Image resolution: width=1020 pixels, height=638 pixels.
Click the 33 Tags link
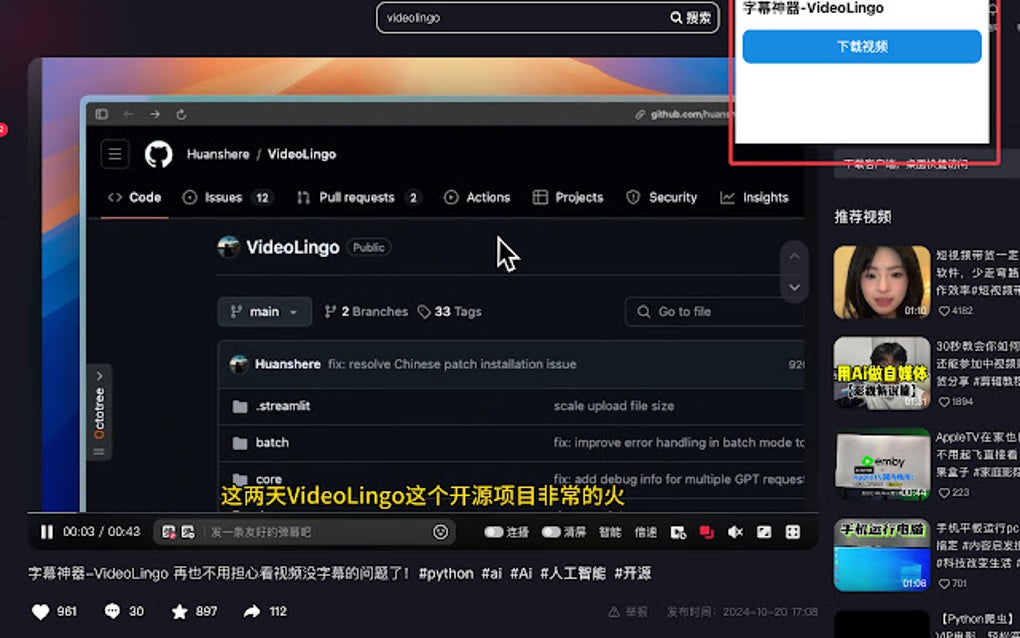click(x=450, y=312)
